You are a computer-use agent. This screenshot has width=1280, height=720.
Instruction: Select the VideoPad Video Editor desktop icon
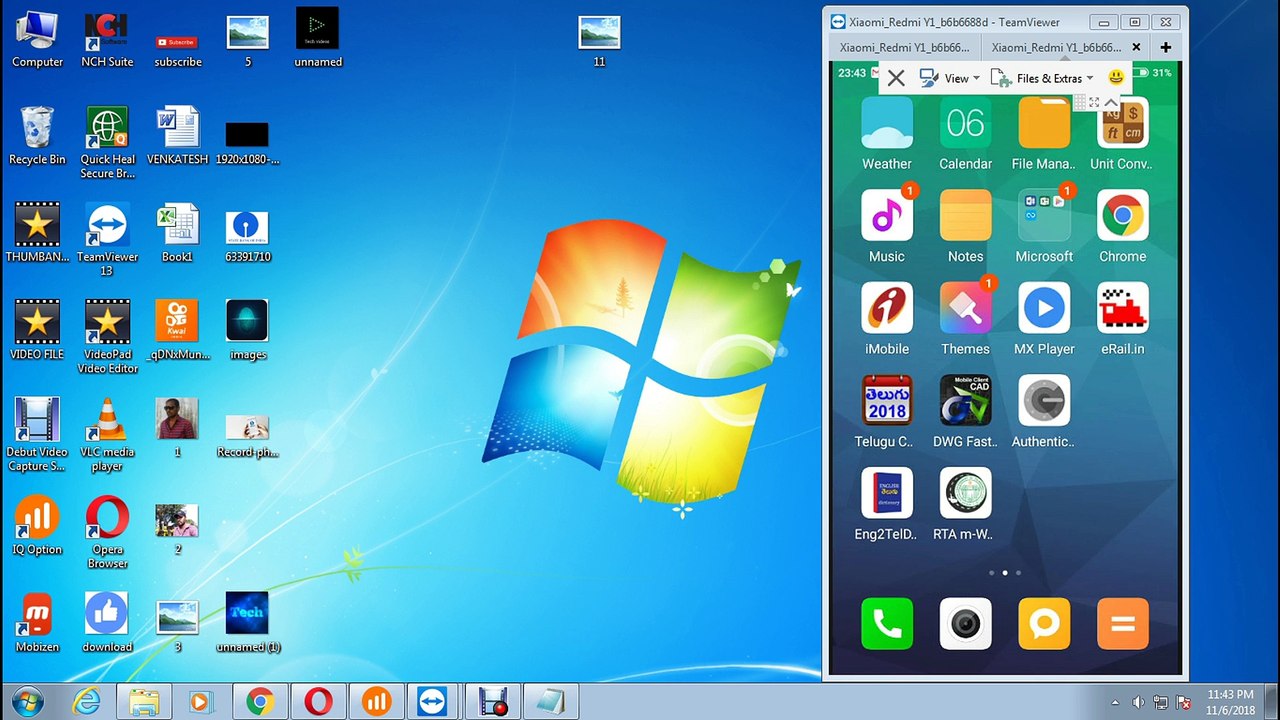tap(107, 337)
